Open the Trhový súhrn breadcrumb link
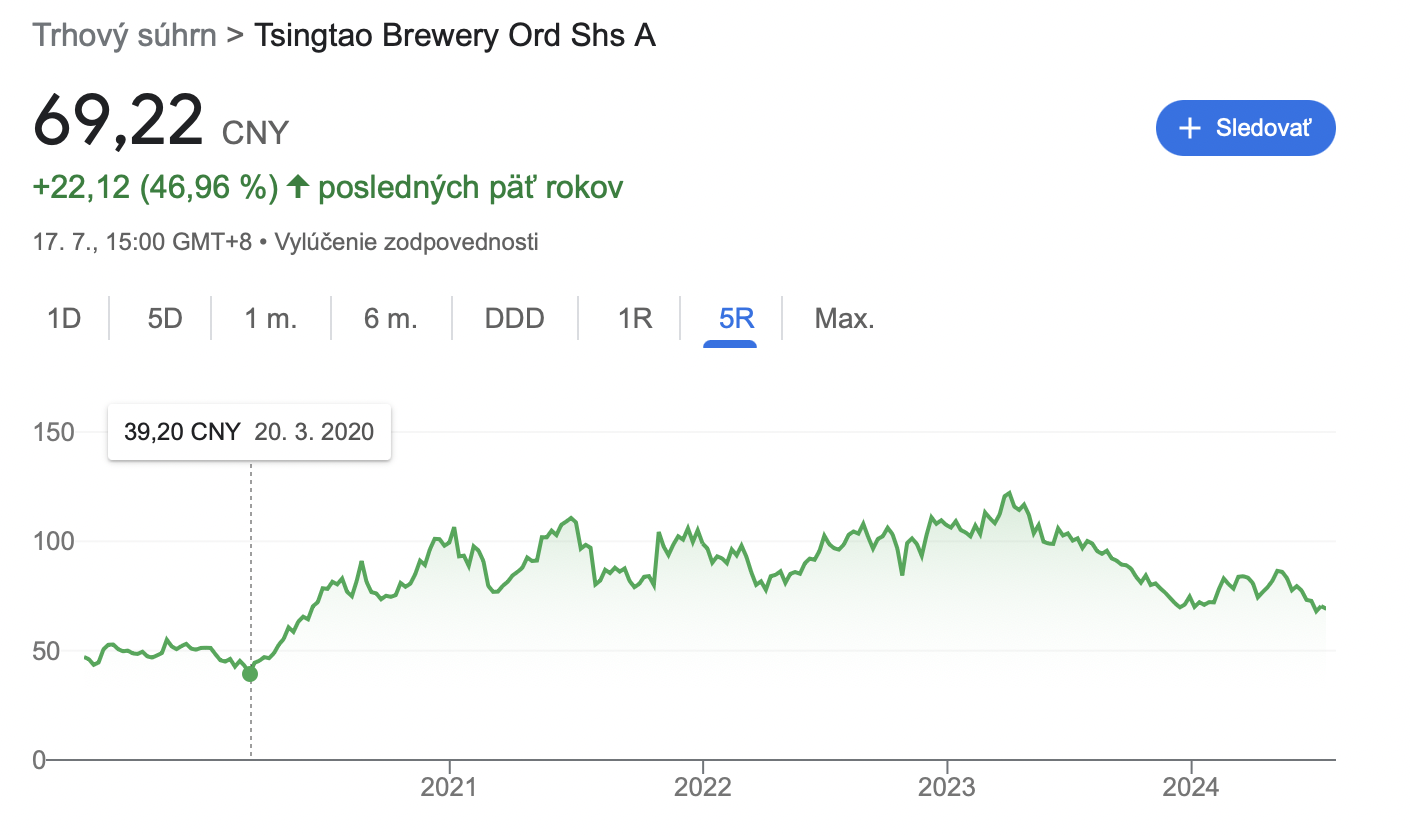 point(125,36)
